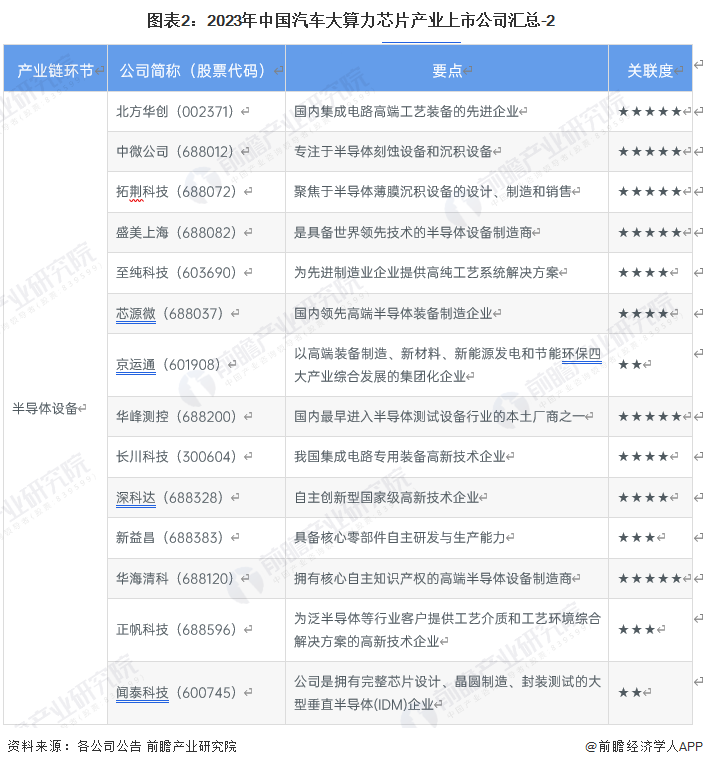Viewport: 703px width, 767px height.
Task: Click the @前瞻经济学人APP credit
Action: pos(644,746)
